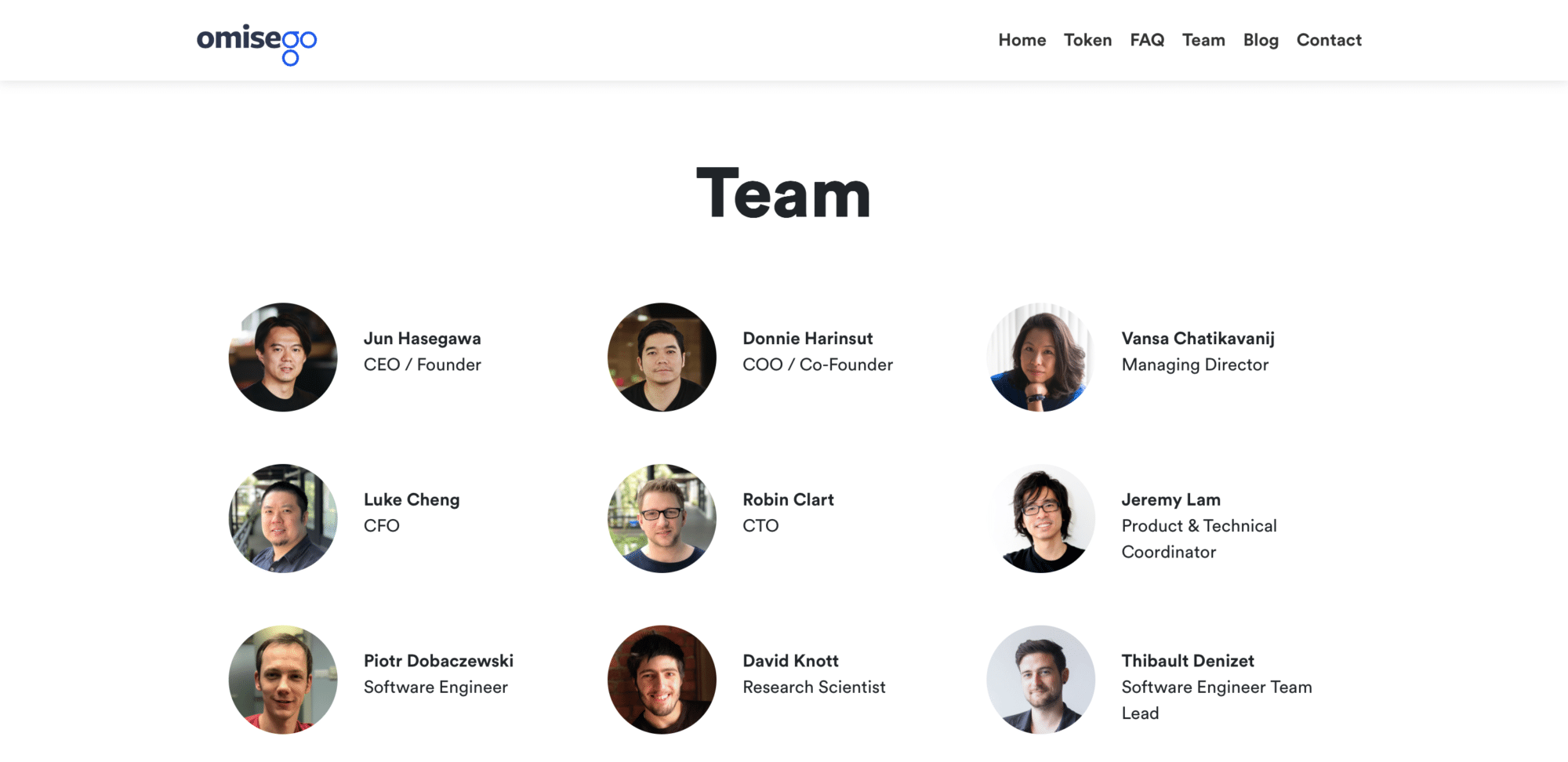Click the photo beside Robin Clart

pyautogui.click(x=662, y=518)
